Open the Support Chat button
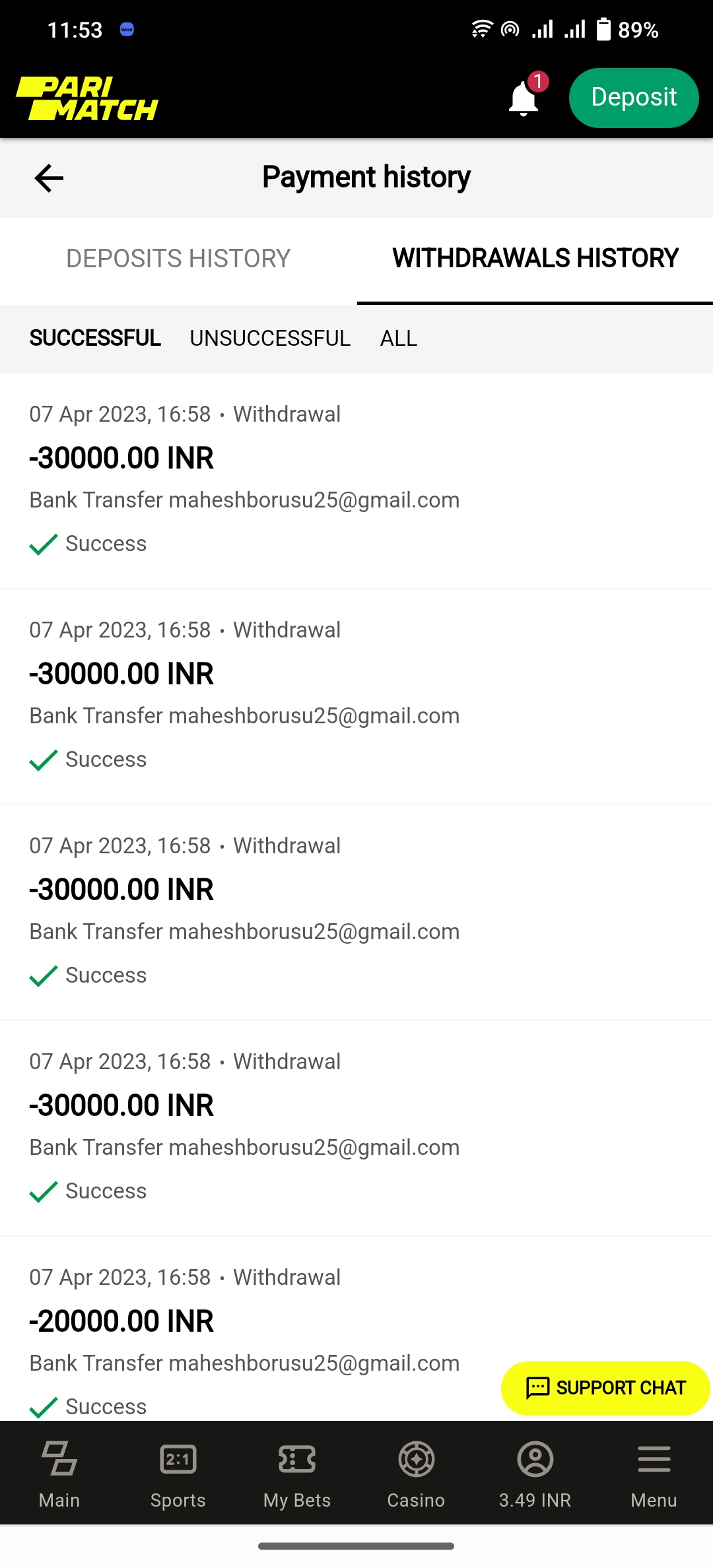Screen dimensions: 713x1568 tap(605, 1388)
